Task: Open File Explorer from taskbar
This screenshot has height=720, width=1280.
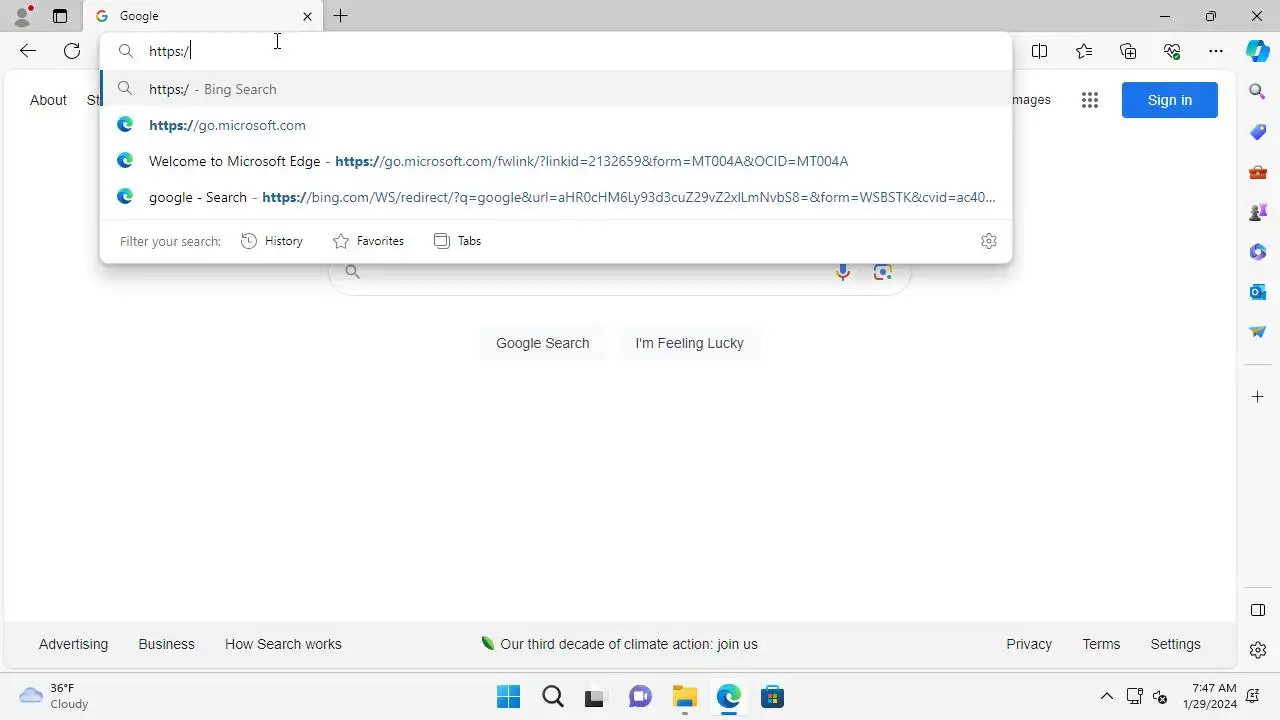Action: point(684,697)
